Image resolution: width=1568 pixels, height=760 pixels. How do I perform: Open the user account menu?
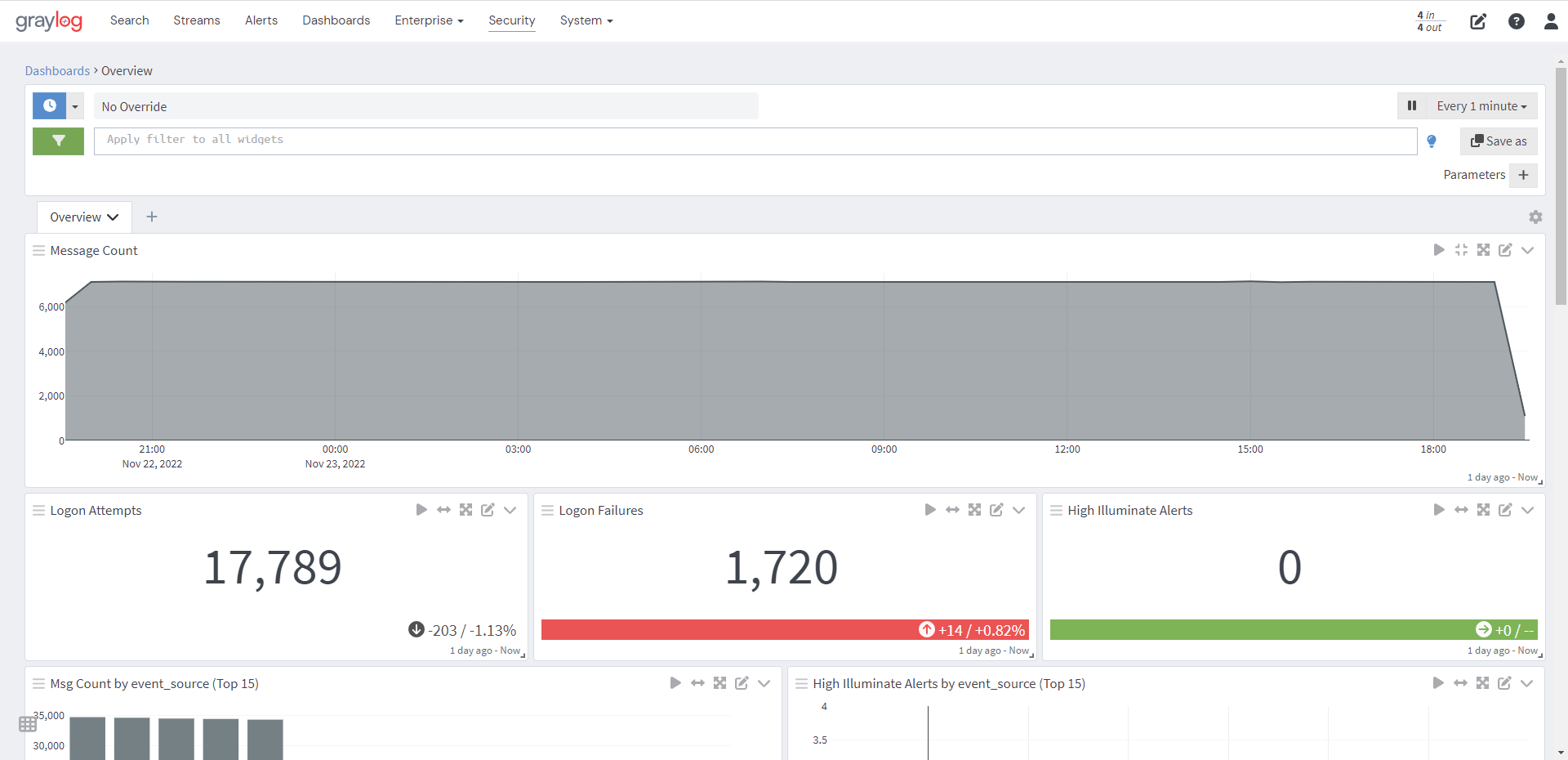tap(1552, 22)
